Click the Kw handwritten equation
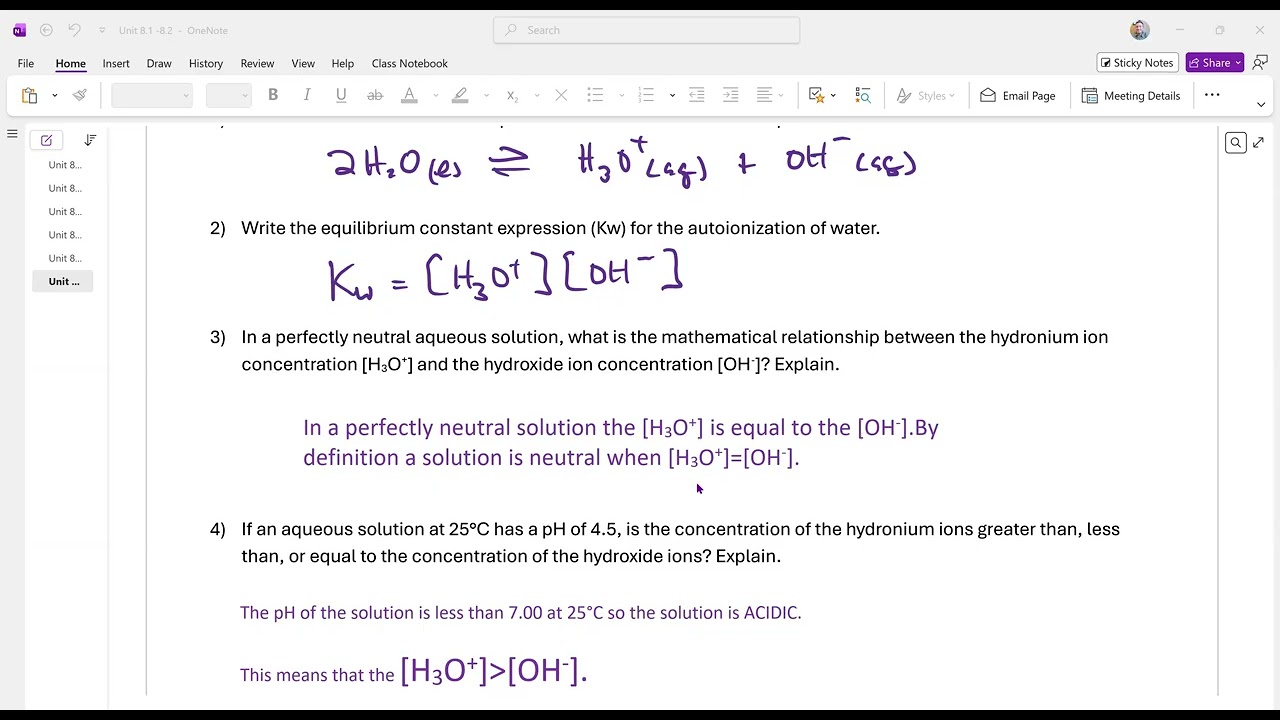This screenshot has height=720, width=1280. (505, 277)
